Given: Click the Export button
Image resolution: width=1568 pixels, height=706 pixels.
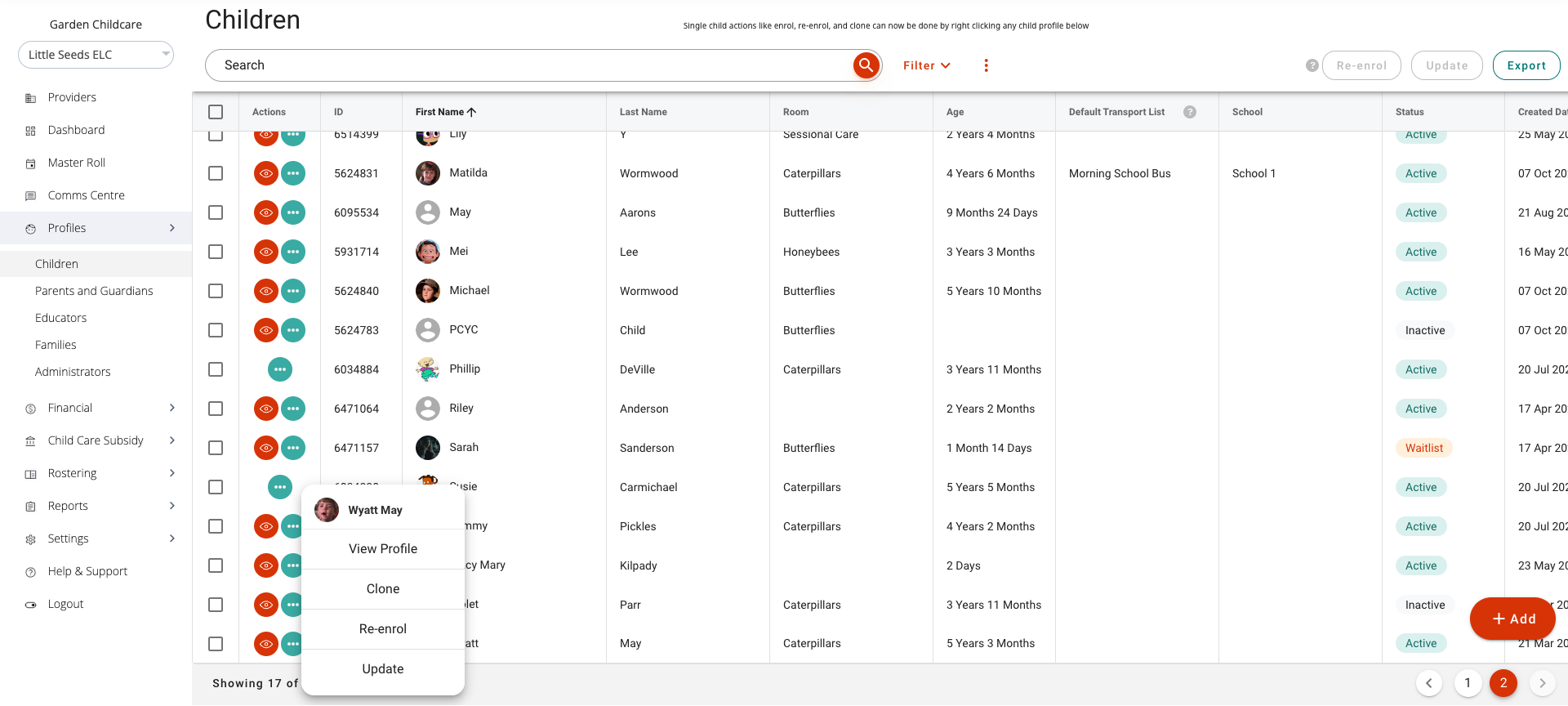Looking at the screenshot, I should click(x=1526, y=65).
